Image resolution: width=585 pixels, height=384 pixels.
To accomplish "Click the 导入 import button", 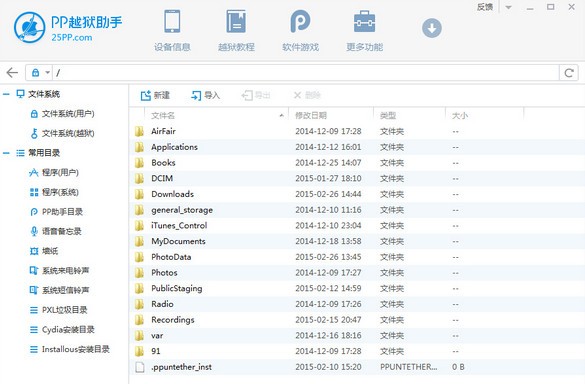I will point(205,96).
